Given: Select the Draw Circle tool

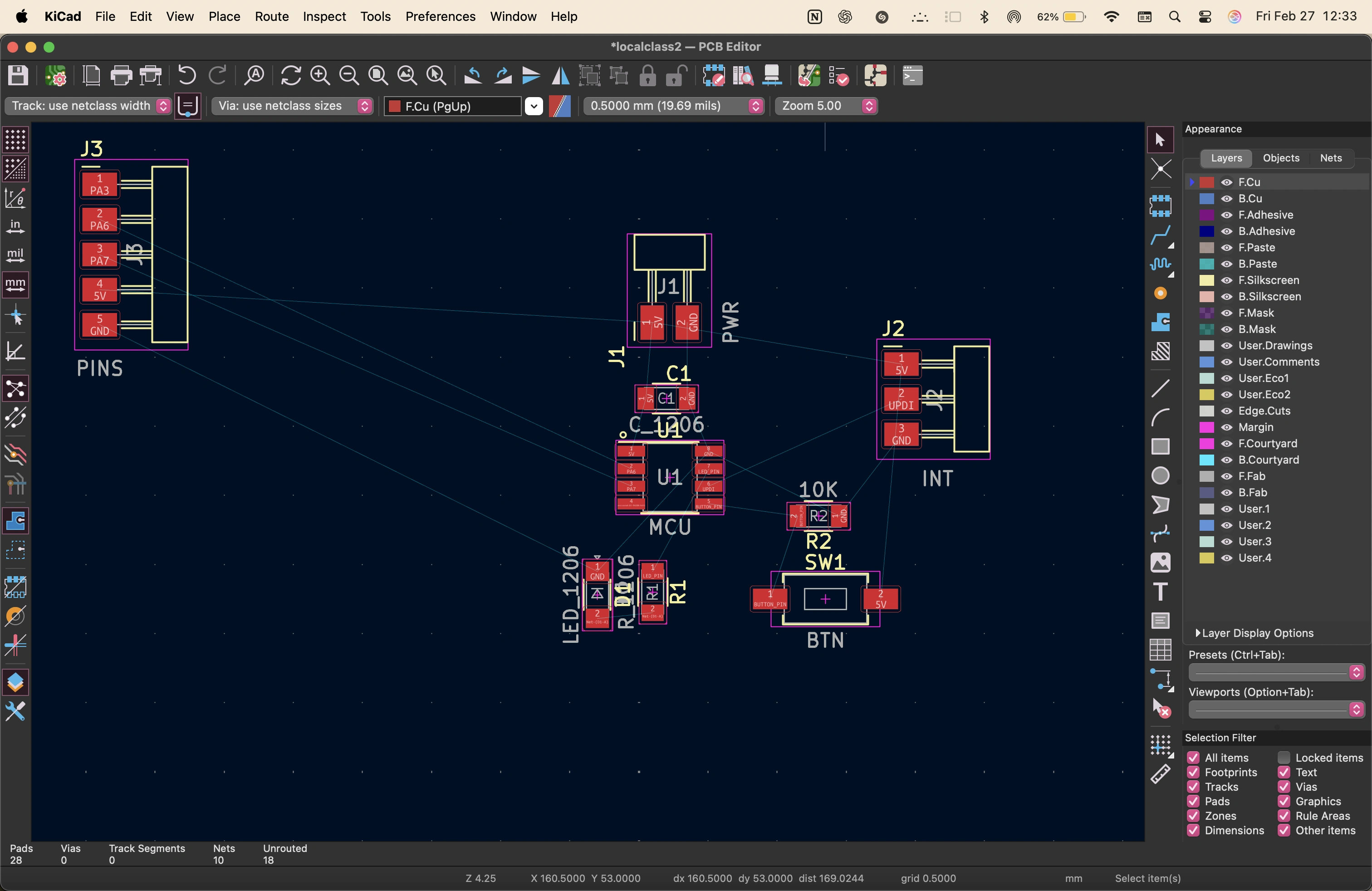Looking at the screenshot, I should (1161, 475).
